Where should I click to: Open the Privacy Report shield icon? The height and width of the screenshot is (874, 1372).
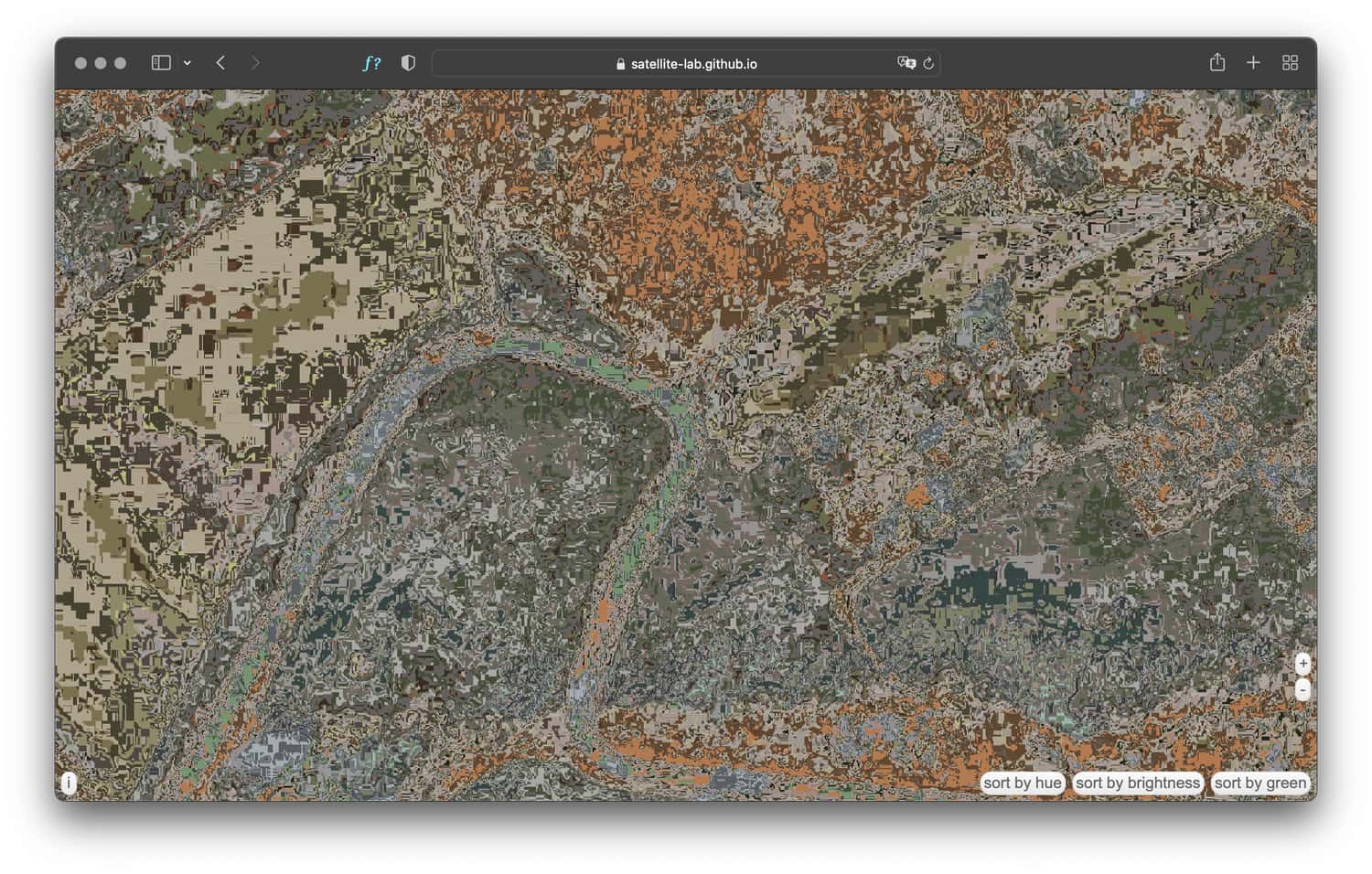click(x=408, y=62)
